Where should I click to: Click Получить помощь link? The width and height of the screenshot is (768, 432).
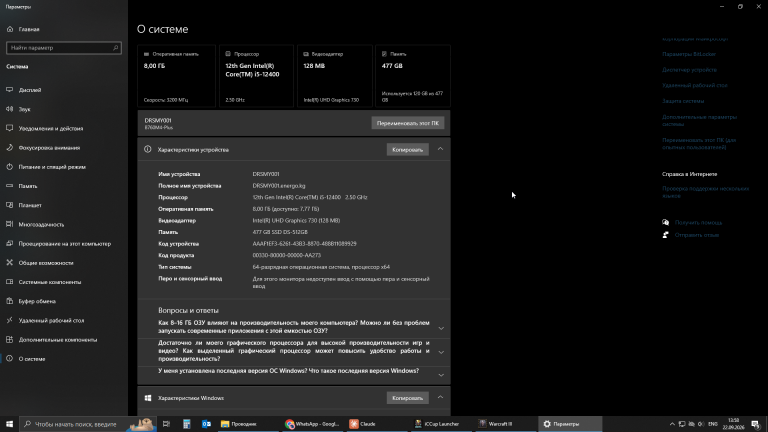698,222
